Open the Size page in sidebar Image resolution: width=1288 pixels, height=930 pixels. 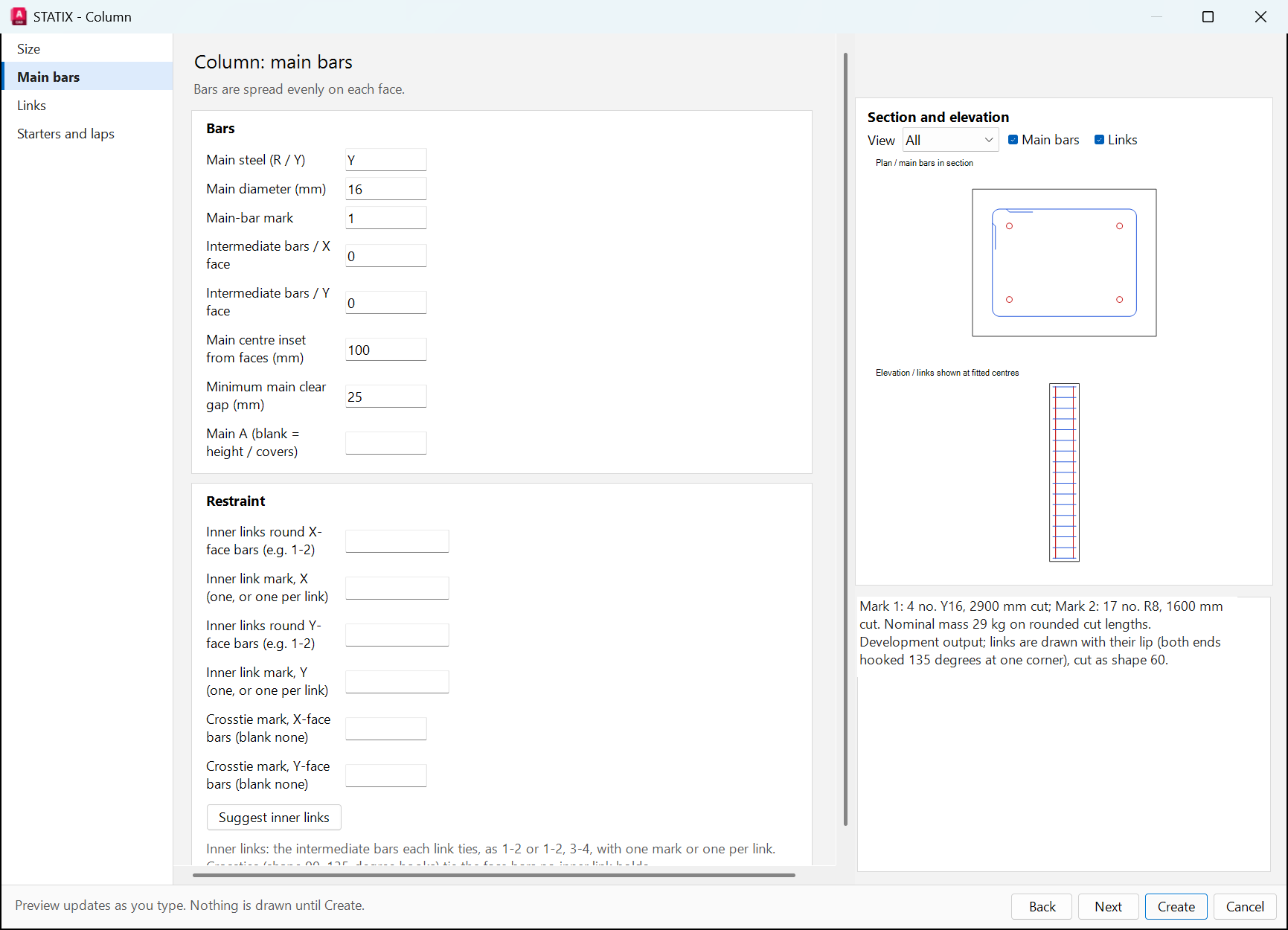(87, 48)
